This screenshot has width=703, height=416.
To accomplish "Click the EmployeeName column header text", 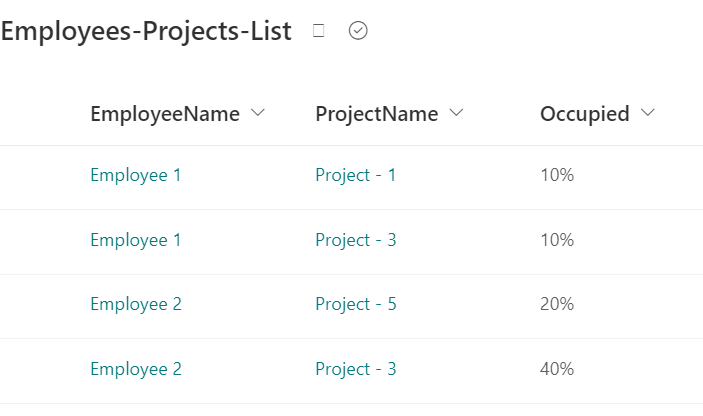I will tap(165, 114).
